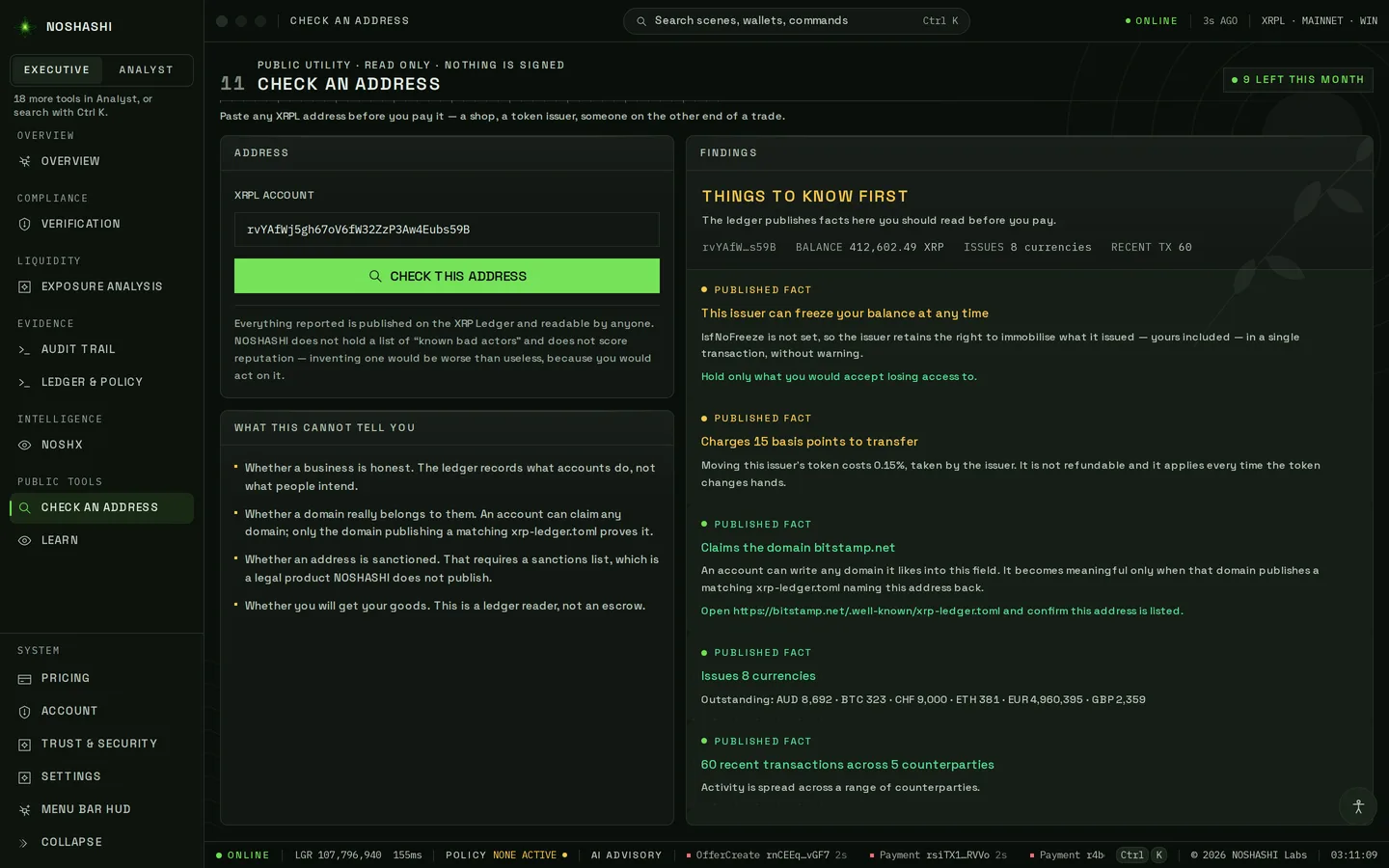Open the NOSHX intelligence page
The height and width of the screenshot is (868, 1389).
(x=101, y=445)
